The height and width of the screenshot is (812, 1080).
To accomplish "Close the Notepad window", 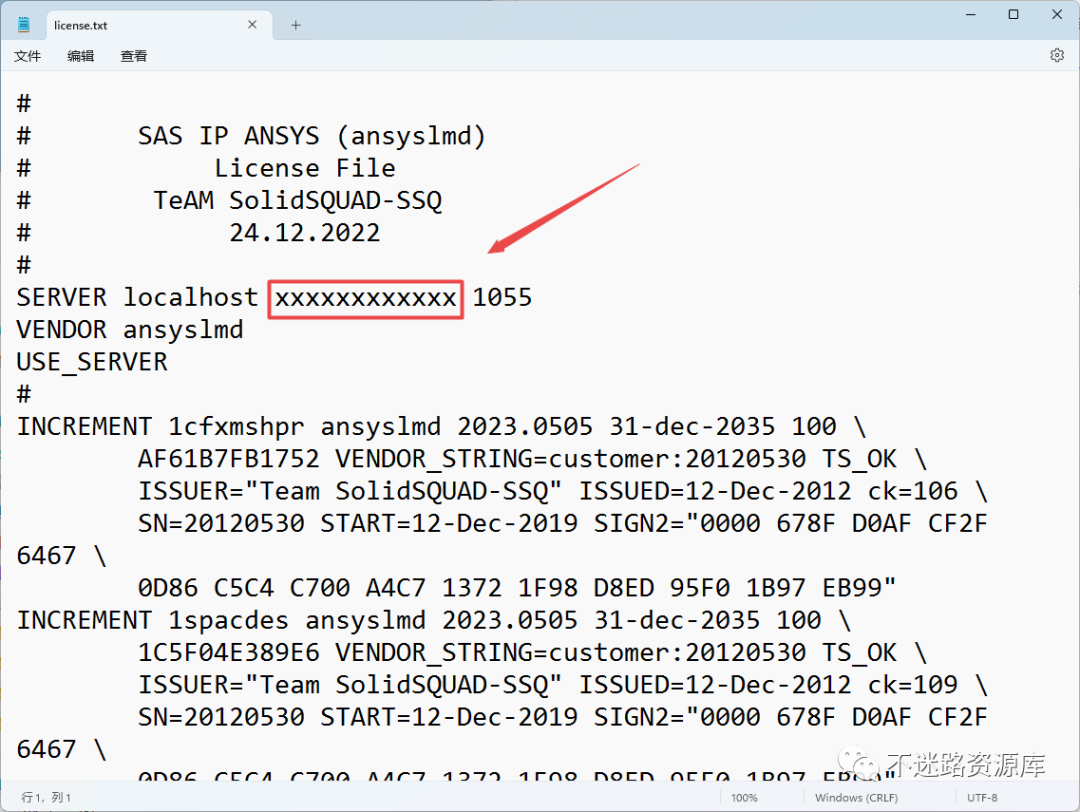I will click(x=1057, y=14).
